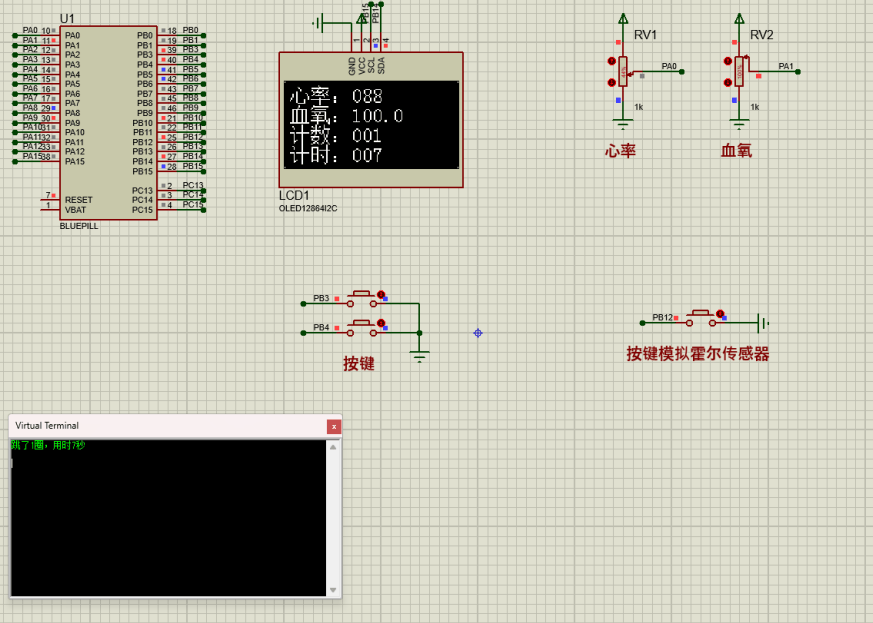
Task: Click RV2 potentiometer decrease arrow
Action: [x=727, y=84]
